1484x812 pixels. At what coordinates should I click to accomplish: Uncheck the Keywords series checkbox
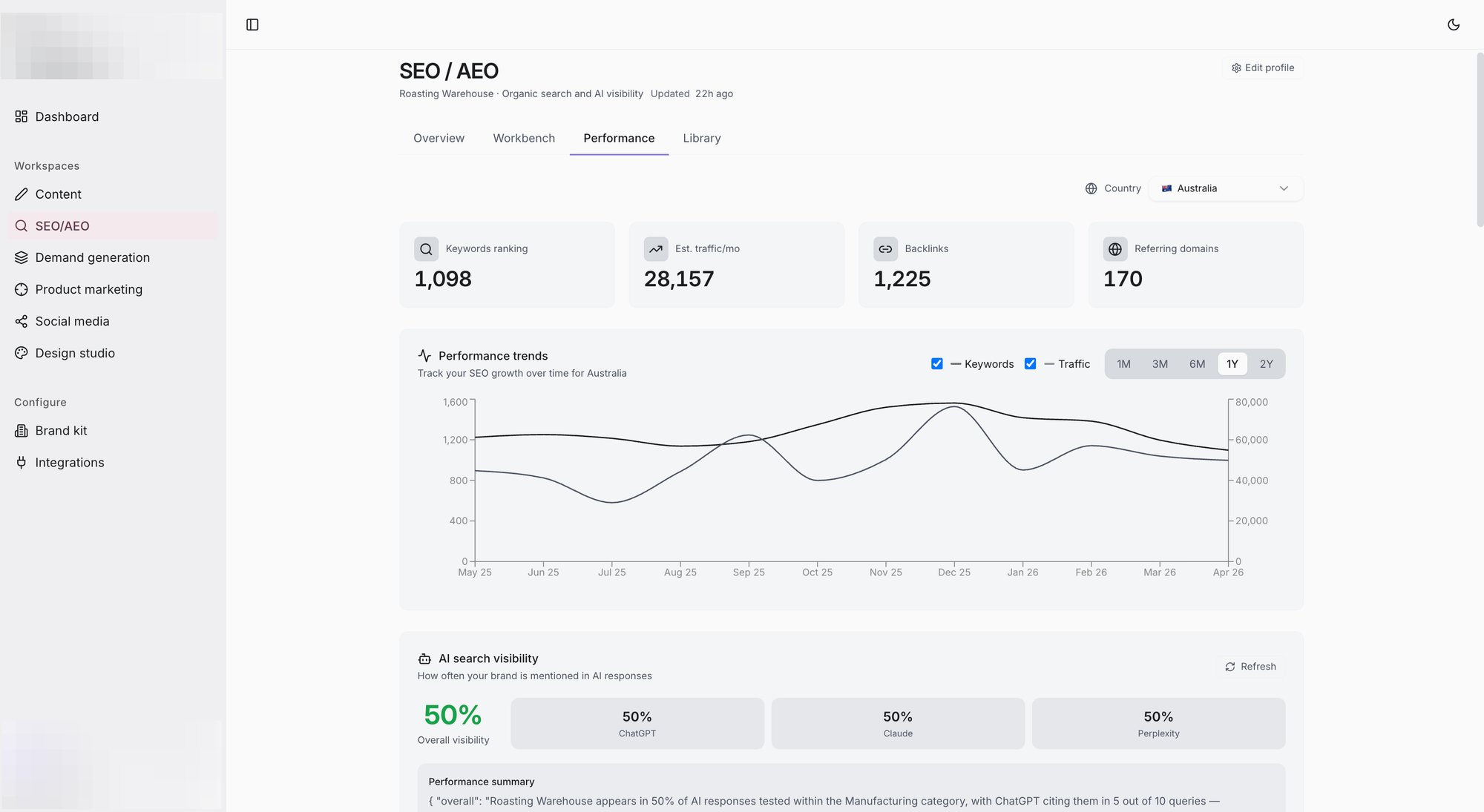coord(937,363)
